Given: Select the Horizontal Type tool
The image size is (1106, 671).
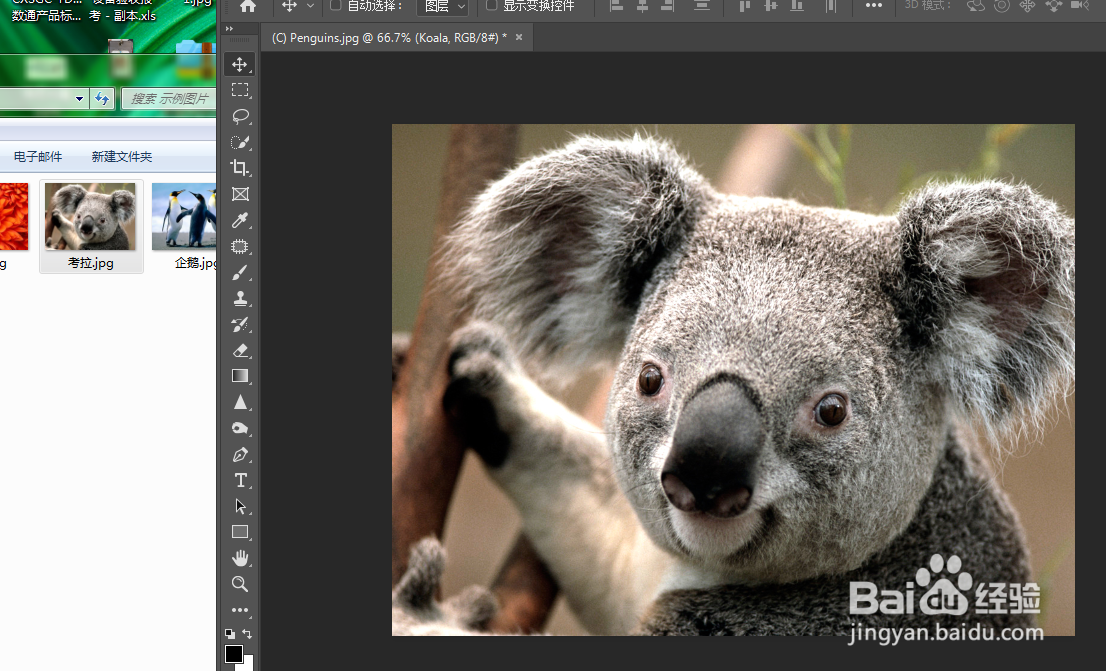Looking at the screenshot, I should [x=240, y=480].
